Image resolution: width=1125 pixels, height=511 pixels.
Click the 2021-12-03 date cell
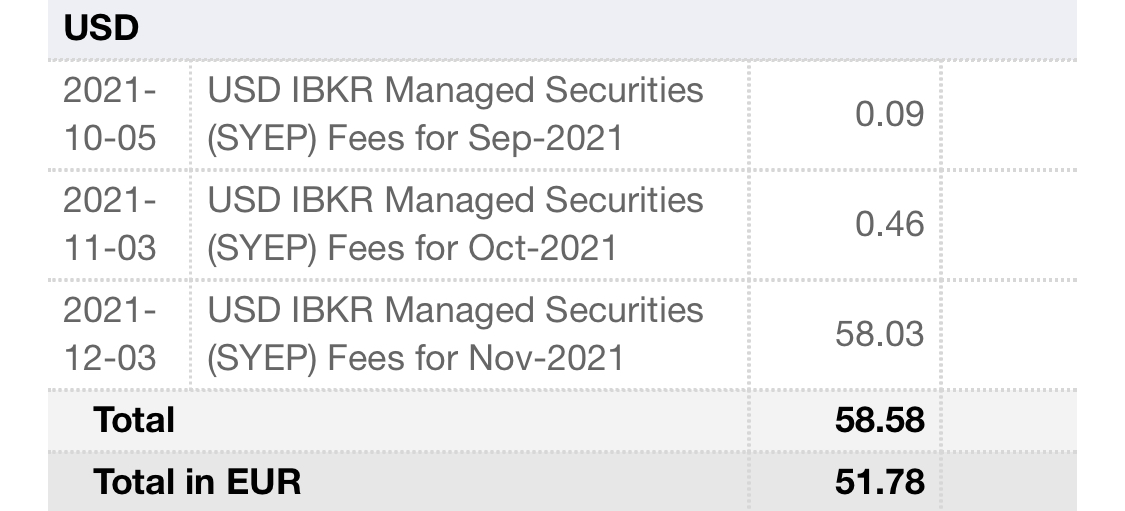coord(109,334)
